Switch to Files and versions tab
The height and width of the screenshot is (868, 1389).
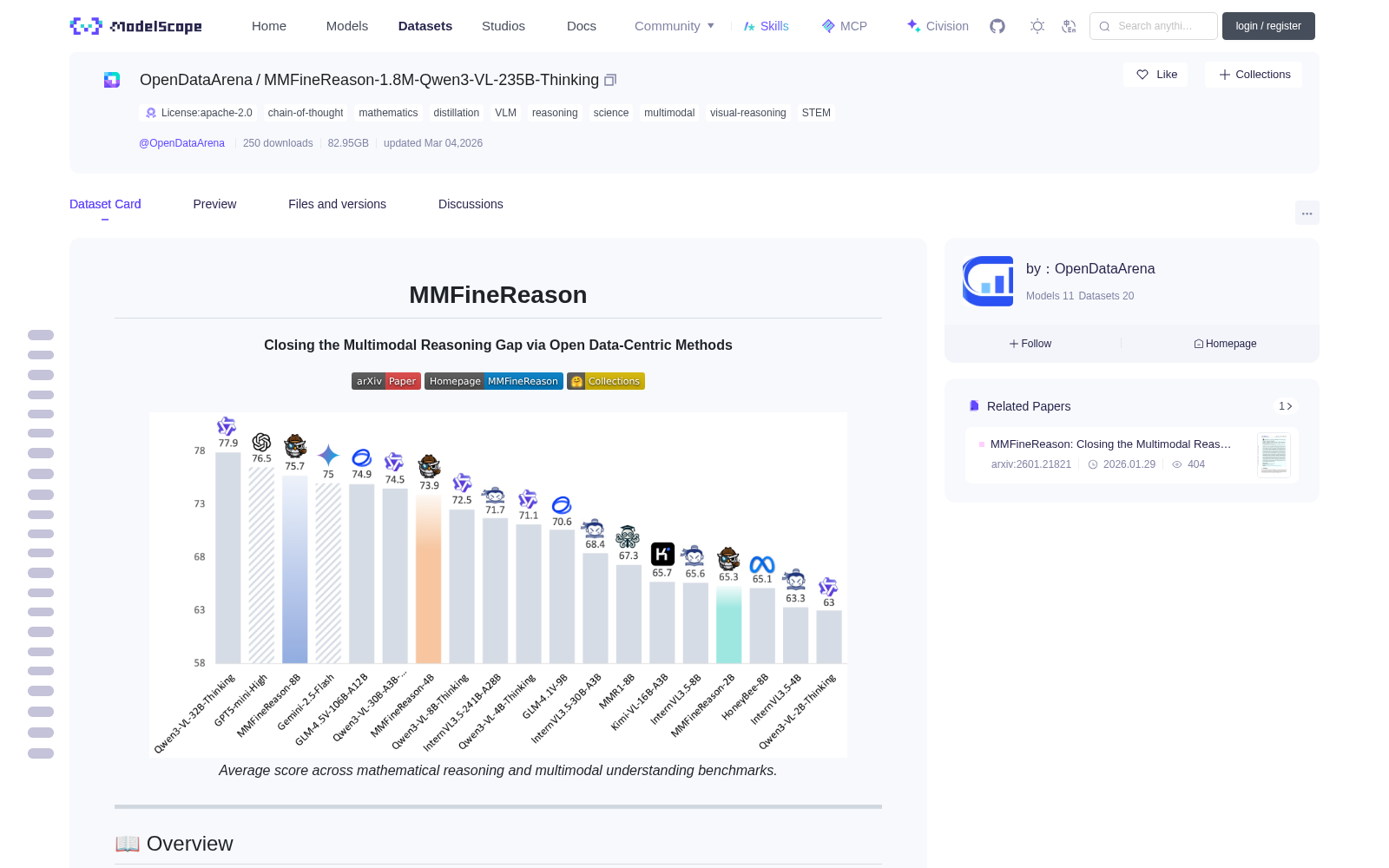(x=337, y=204)
